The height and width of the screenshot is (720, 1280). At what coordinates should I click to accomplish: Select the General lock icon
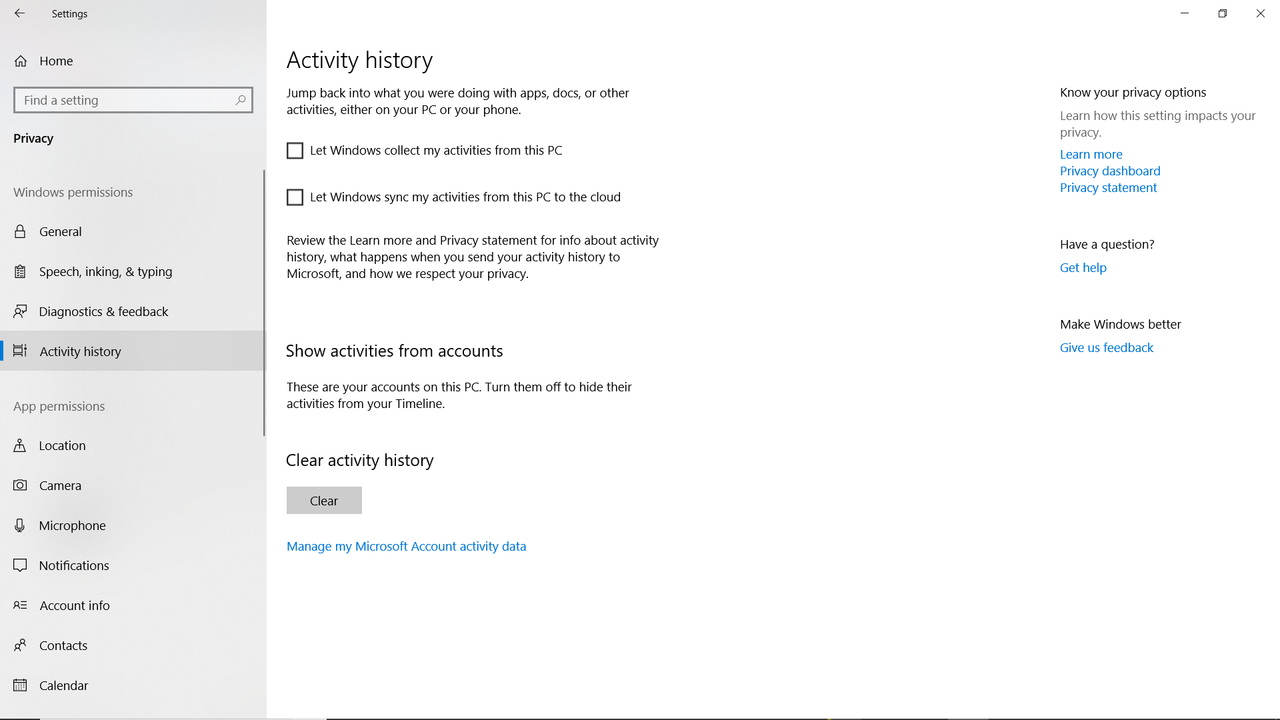pyautogui.click(x=20, y=231)
